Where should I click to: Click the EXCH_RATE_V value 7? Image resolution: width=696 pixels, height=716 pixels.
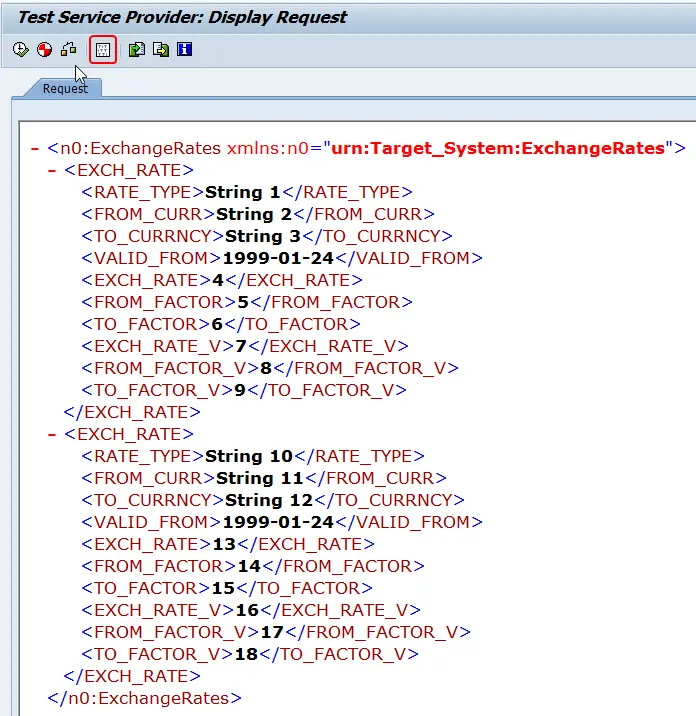click(x=241, y=346)
